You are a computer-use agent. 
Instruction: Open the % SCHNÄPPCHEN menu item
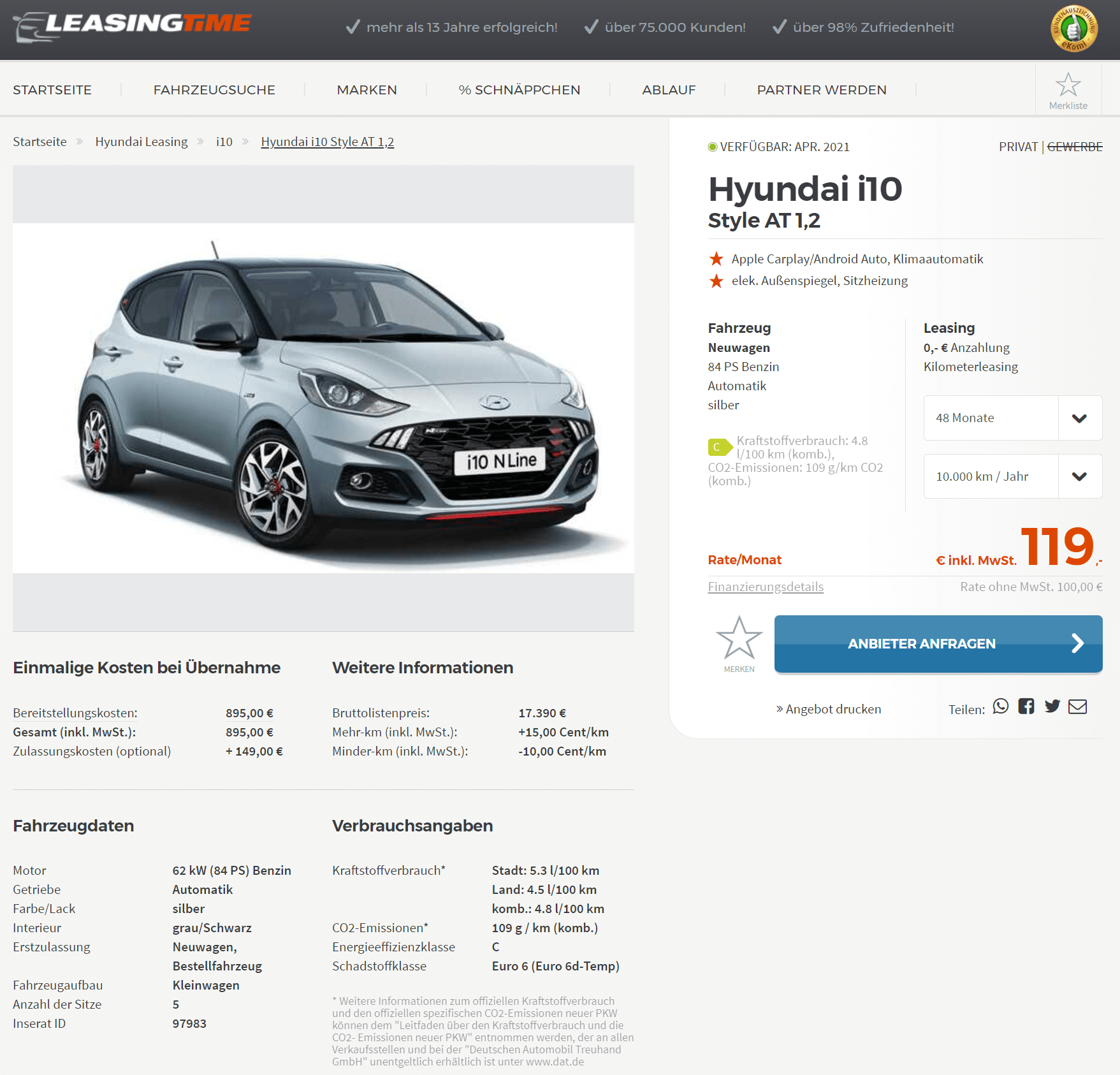[x=520, y=90]
